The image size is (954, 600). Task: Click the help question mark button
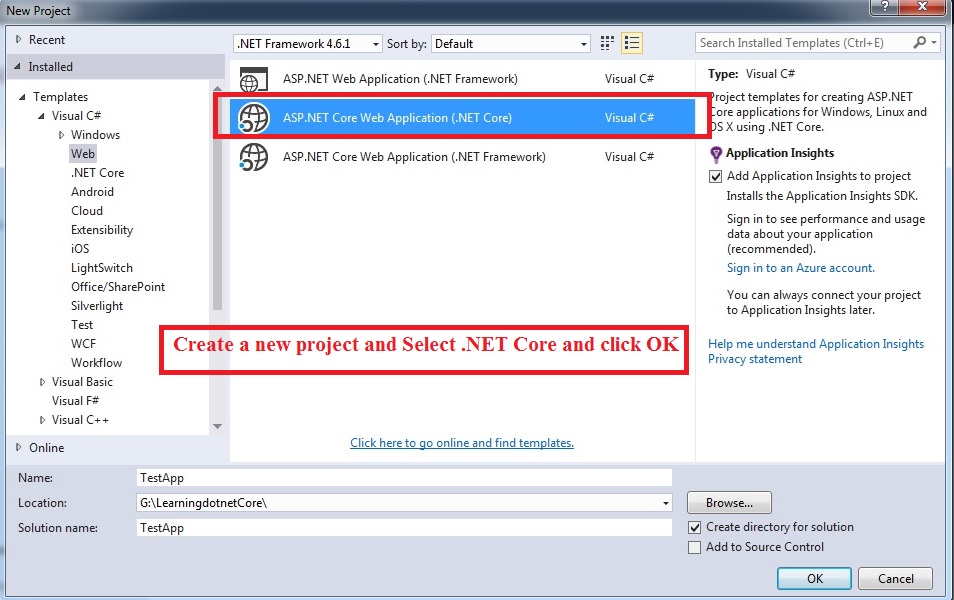[x=885, y=7]
